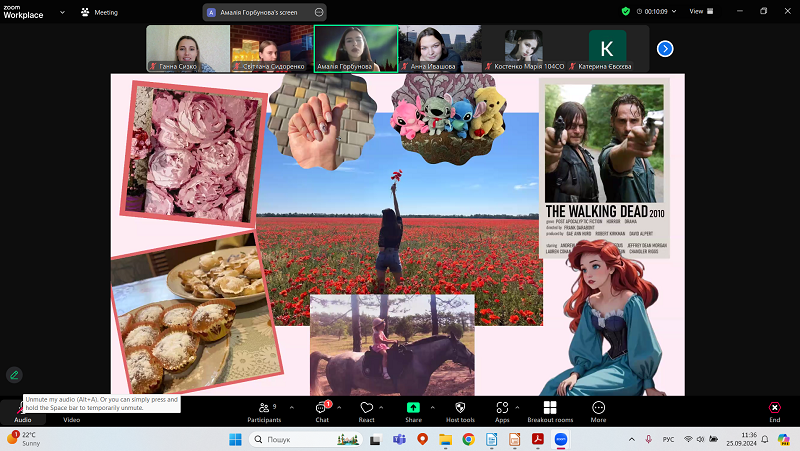Expand the Participants options chevron
Image resolution: width=800 pixels, height=451 pixels.
[x=292, y=408]
